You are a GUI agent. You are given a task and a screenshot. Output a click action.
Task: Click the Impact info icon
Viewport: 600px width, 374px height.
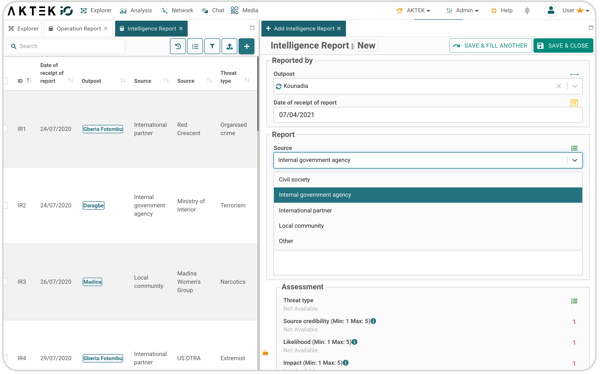(x=346, y=363)
